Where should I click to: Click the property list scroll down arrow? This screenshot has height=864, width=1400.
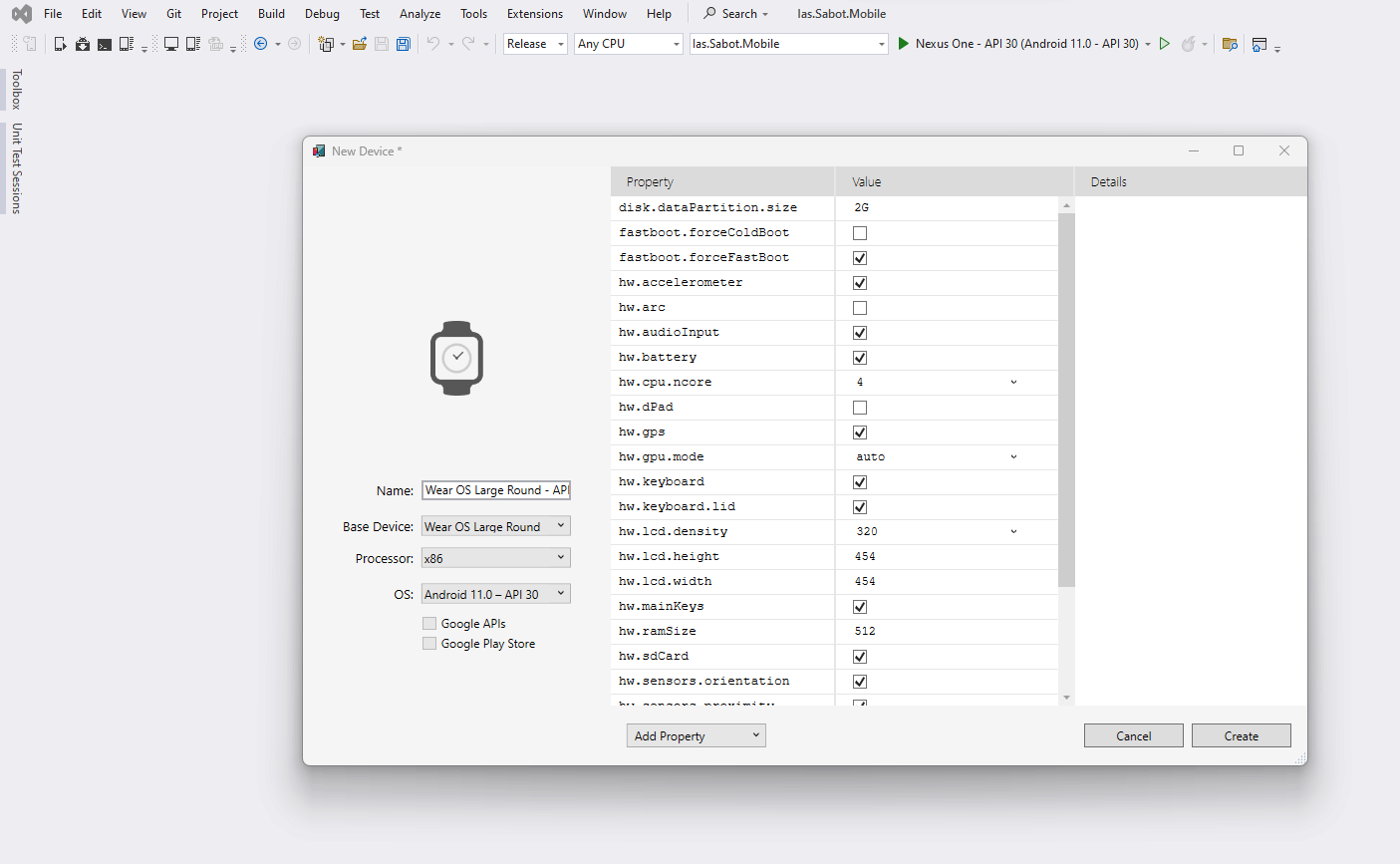click(1066, 698)
